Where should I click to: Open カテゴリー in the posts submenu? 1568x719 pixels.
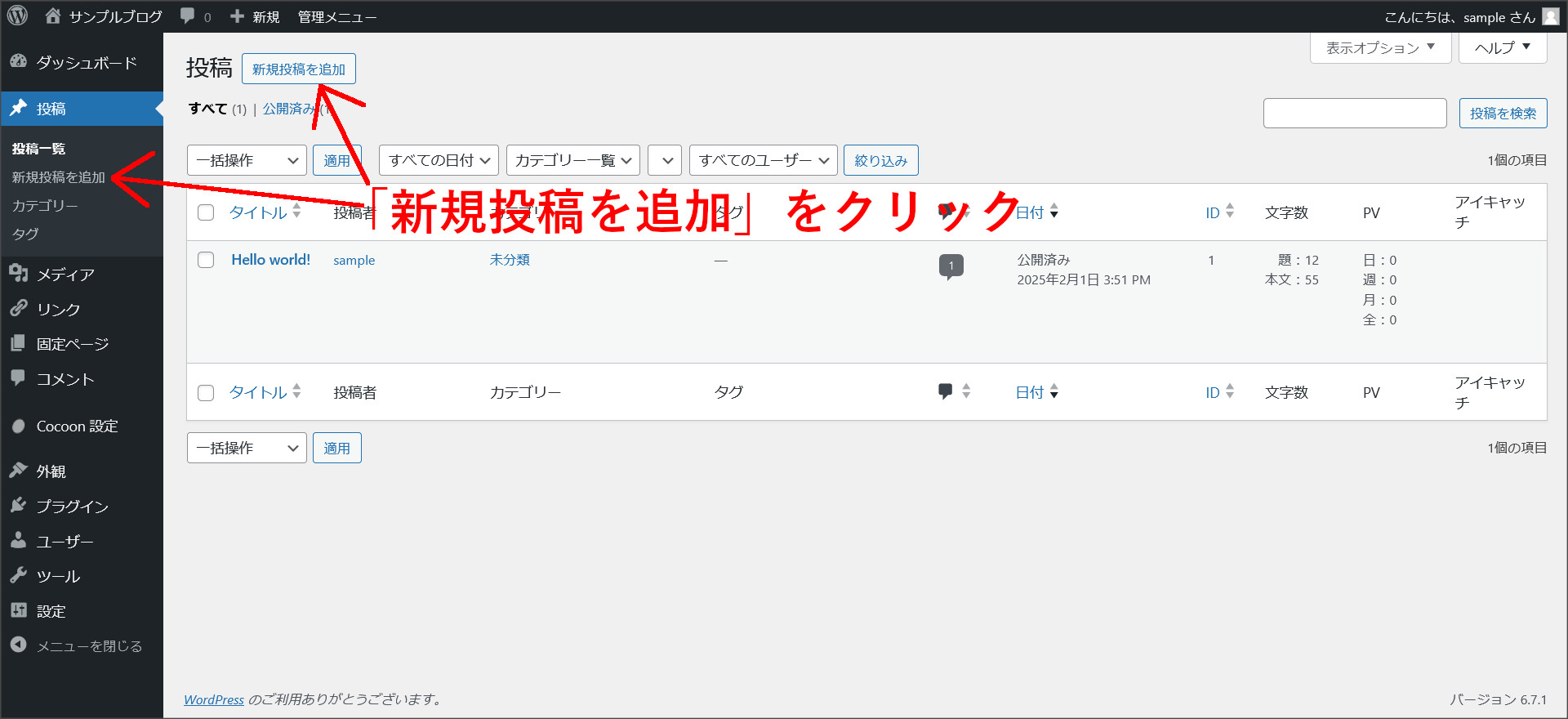coord(45,206)
